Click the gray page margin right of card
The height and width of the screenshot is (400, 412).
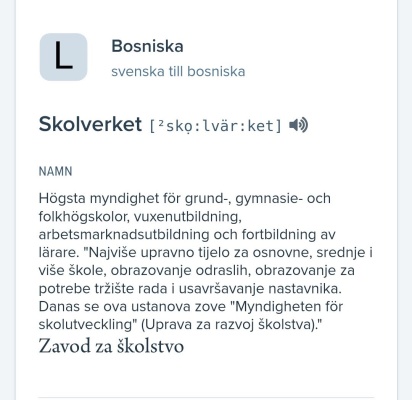pyautogui.click(x=405, y=200)
